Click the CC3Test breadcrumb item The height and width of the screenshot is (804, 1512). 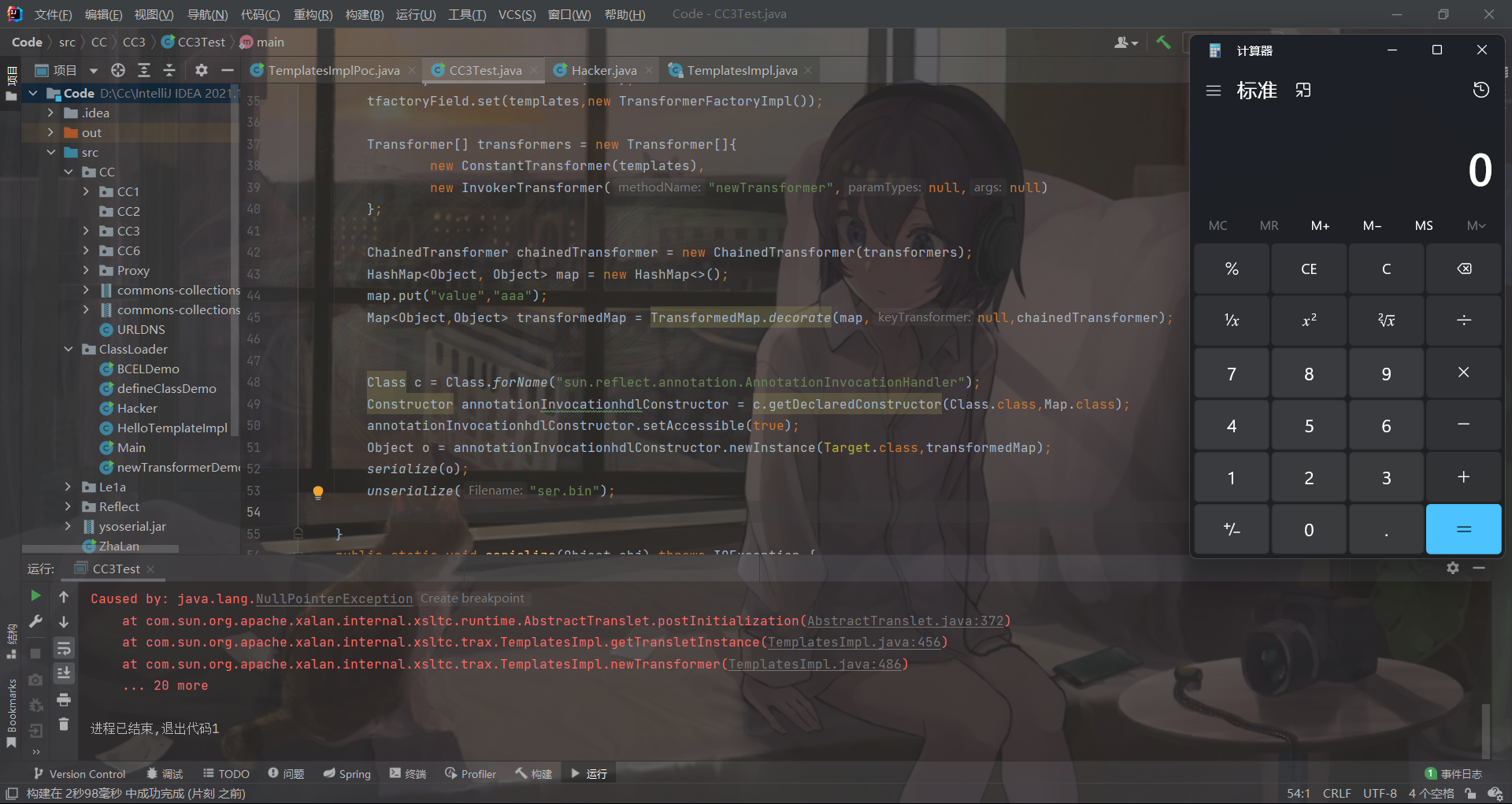click(200, 42)
